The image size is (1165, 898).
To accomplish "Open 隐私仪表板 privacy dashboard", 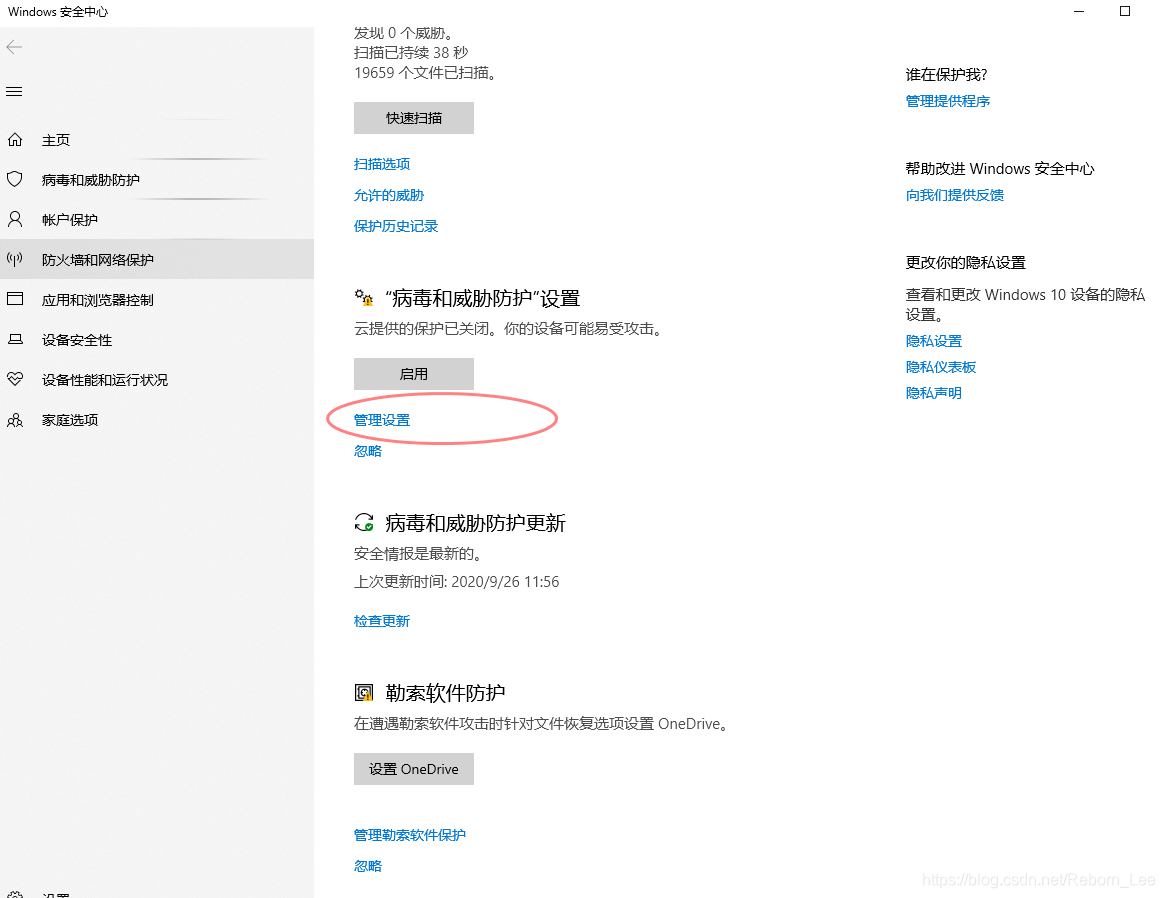I will point(940,366).
